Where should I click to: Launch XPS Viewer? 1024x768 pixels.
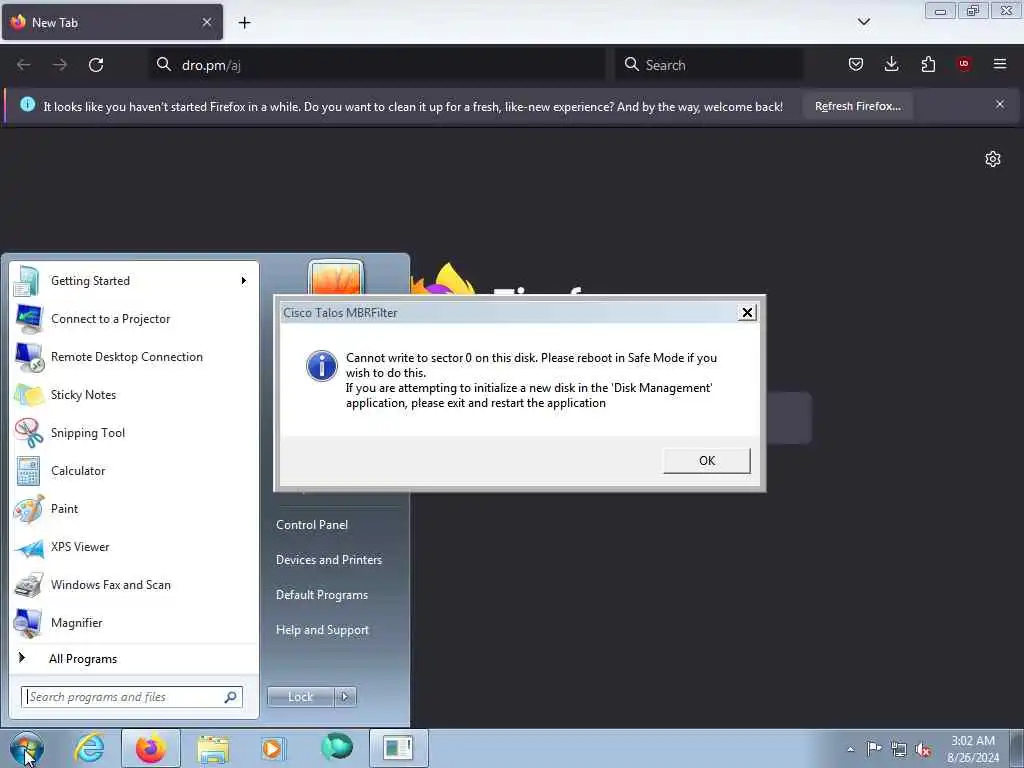point(134,547)
